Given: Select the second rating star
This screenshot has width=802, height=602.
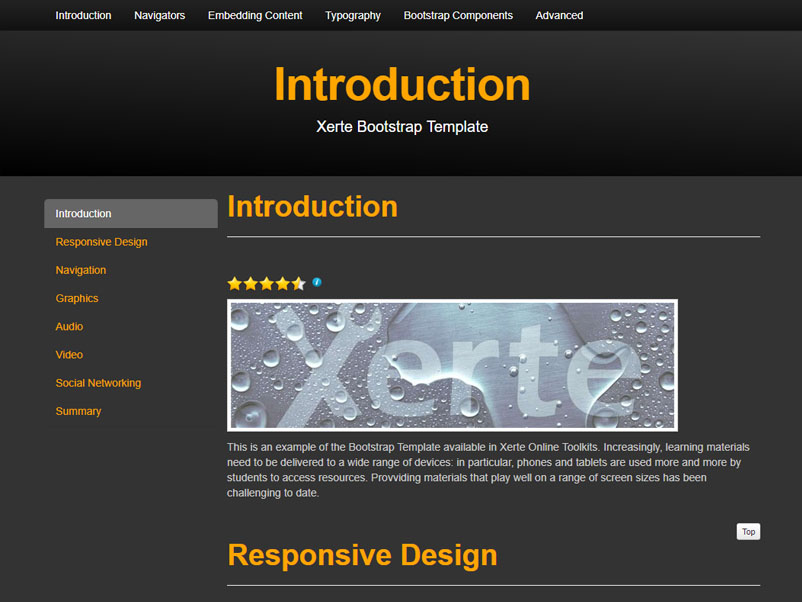Looking at the screenshot, I should pyautogui.click(x=251, y=283).
